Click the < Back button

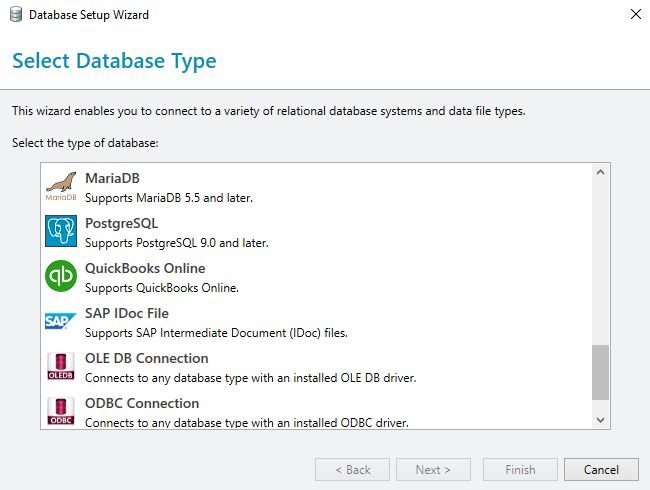pos(352,469)
